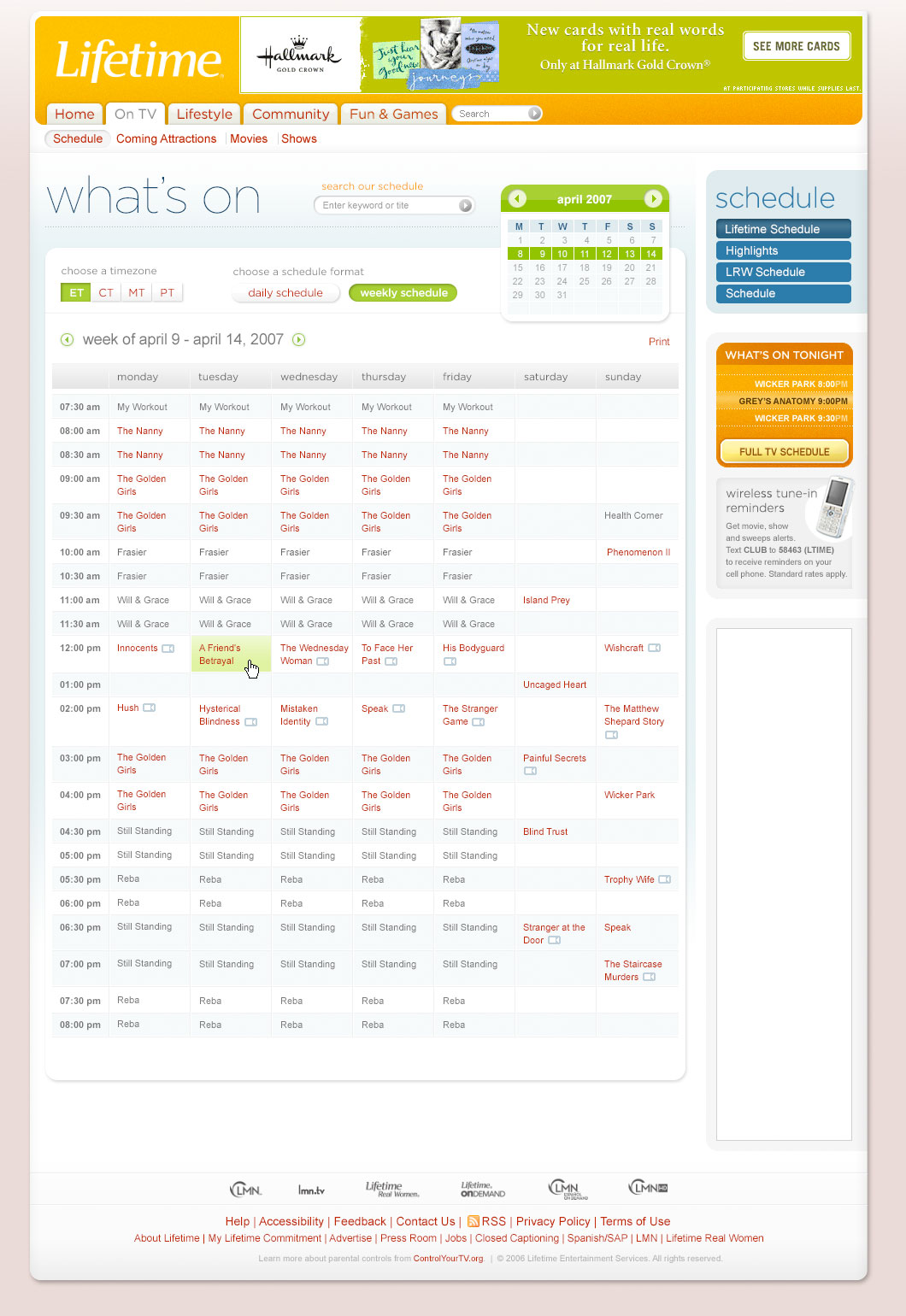The height and width of the screenshot is (1316, 906).
Task: Open the Fun & Games tab
Action: [x=393, y=115]
